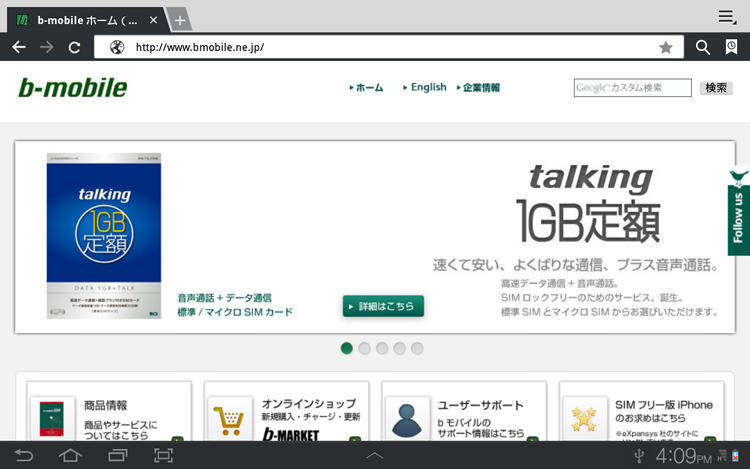Close the b-mobile tab
This screenshot has height=469, width=750.
[x=153, y=20]
